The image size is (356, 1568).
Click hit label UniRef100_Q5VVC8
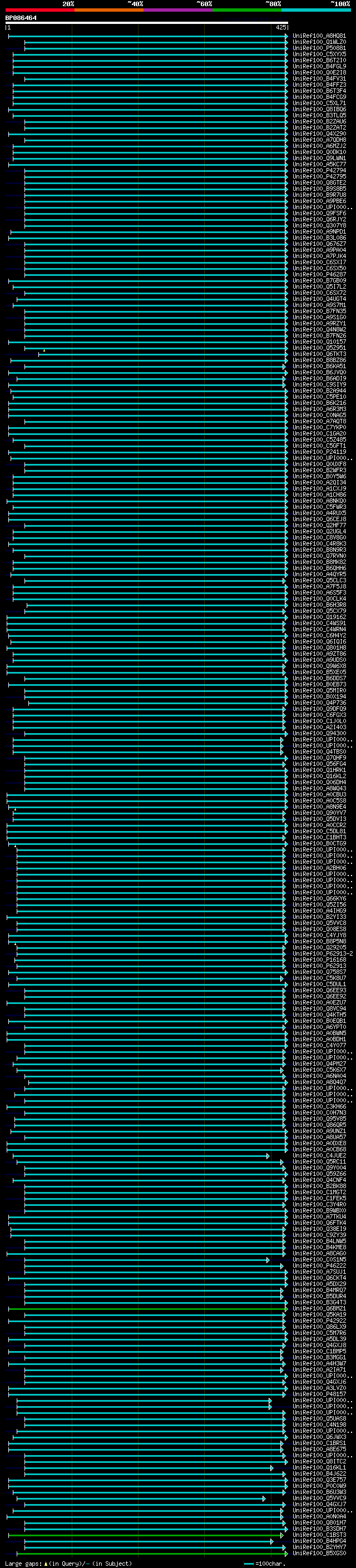[x=319, y=923]
